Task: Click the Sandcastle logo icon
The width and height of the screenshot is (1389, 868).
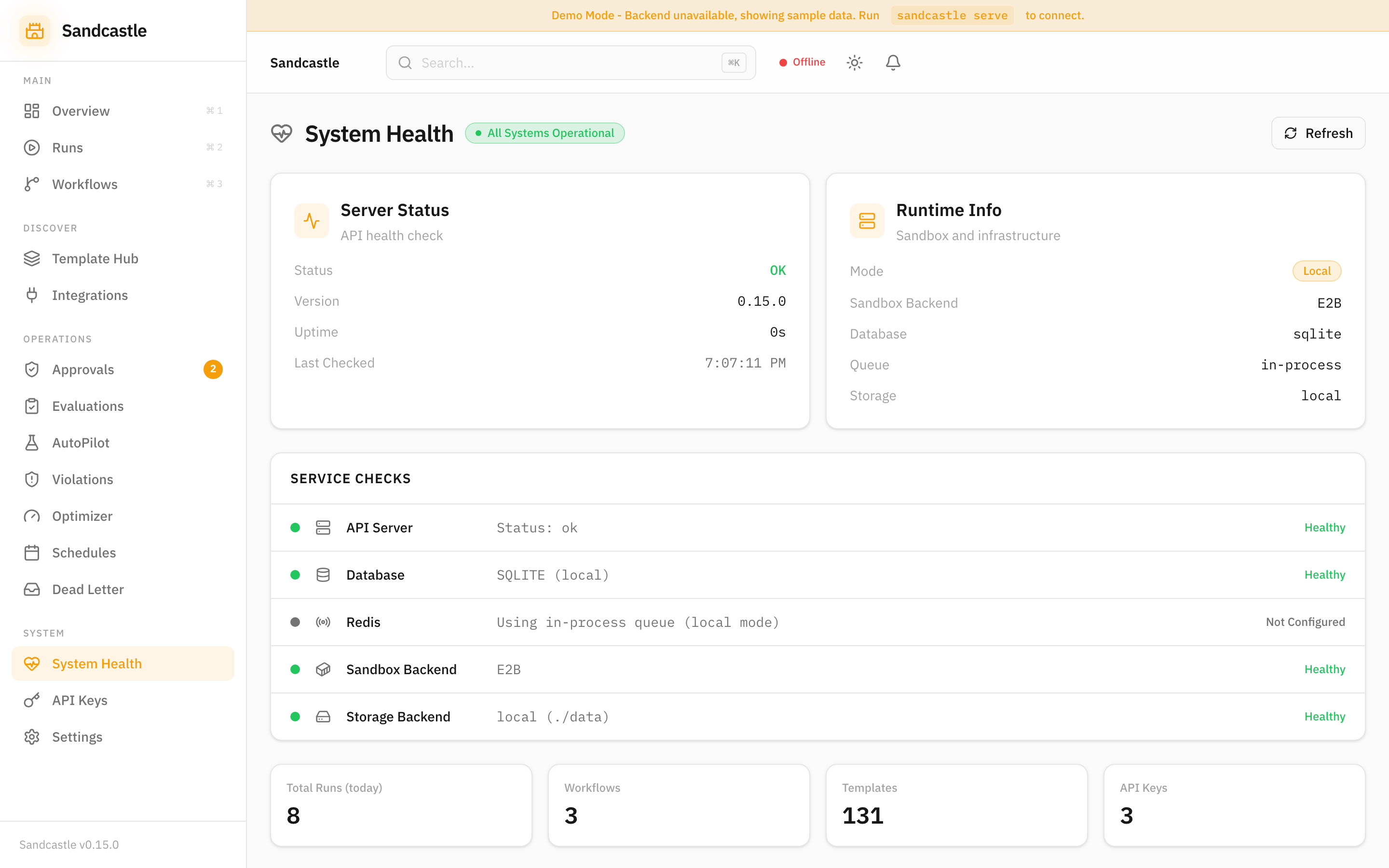Action: click(34, 30)
